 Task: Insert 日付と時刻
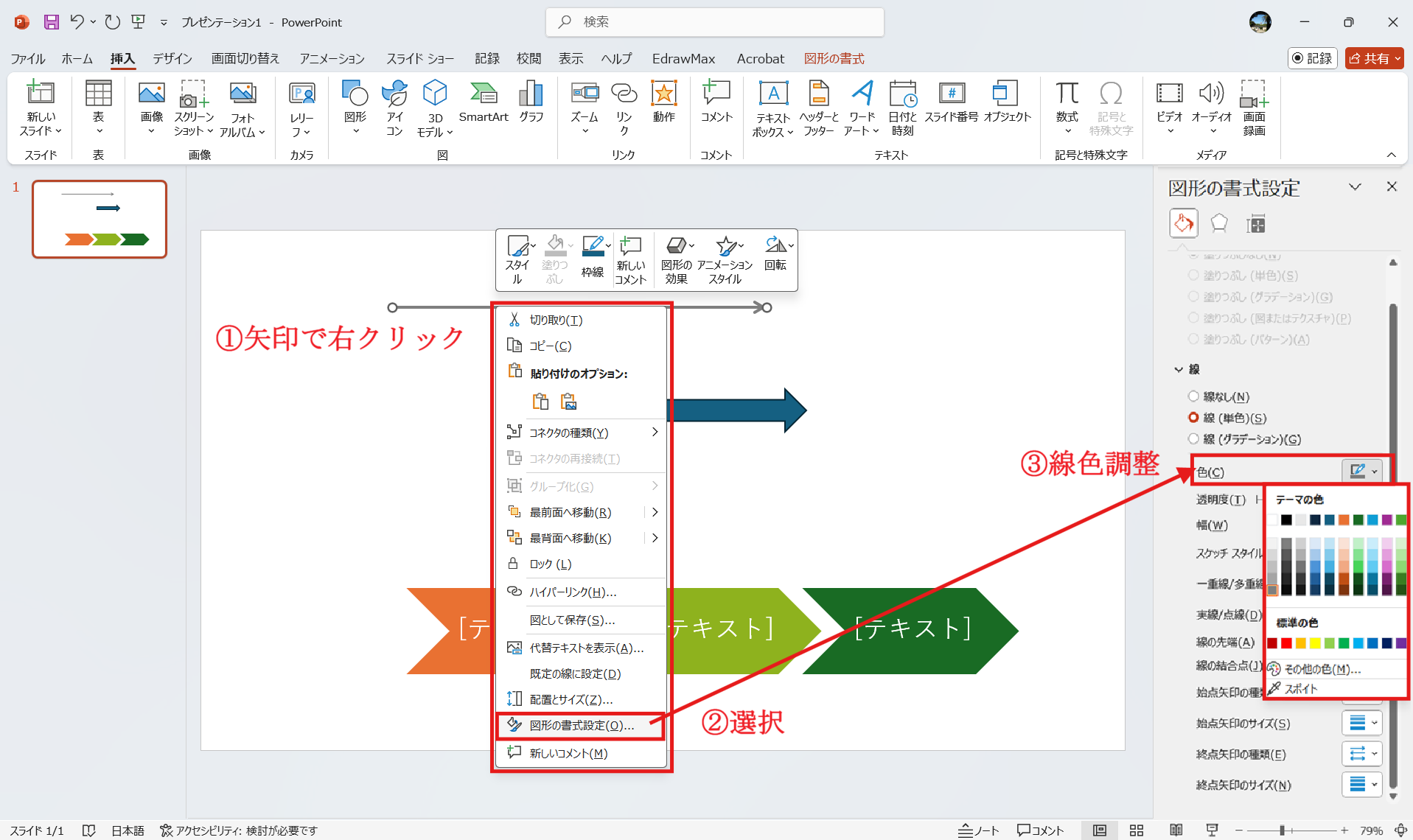click(x=903, y=108)
